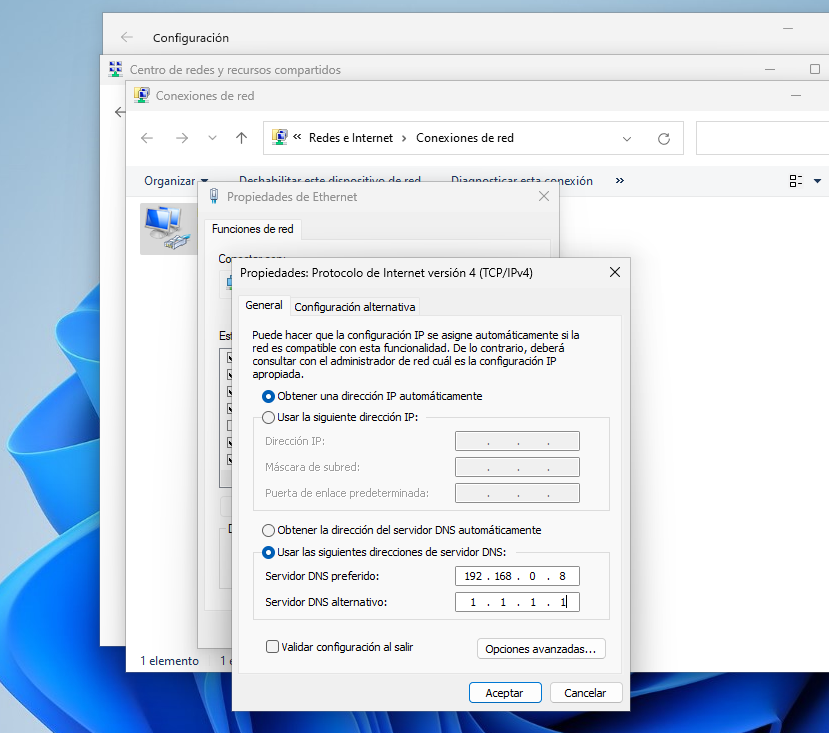Click the Aceptar button
The image size is (829, 733).
505,692
